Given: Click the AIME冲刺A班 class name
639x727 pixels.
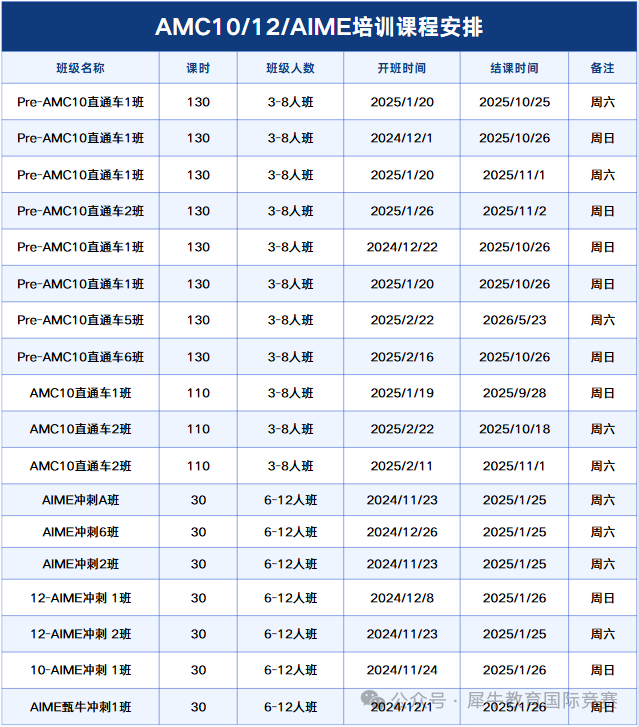Looking at the screenshot, I should click(x=81, y=500).
